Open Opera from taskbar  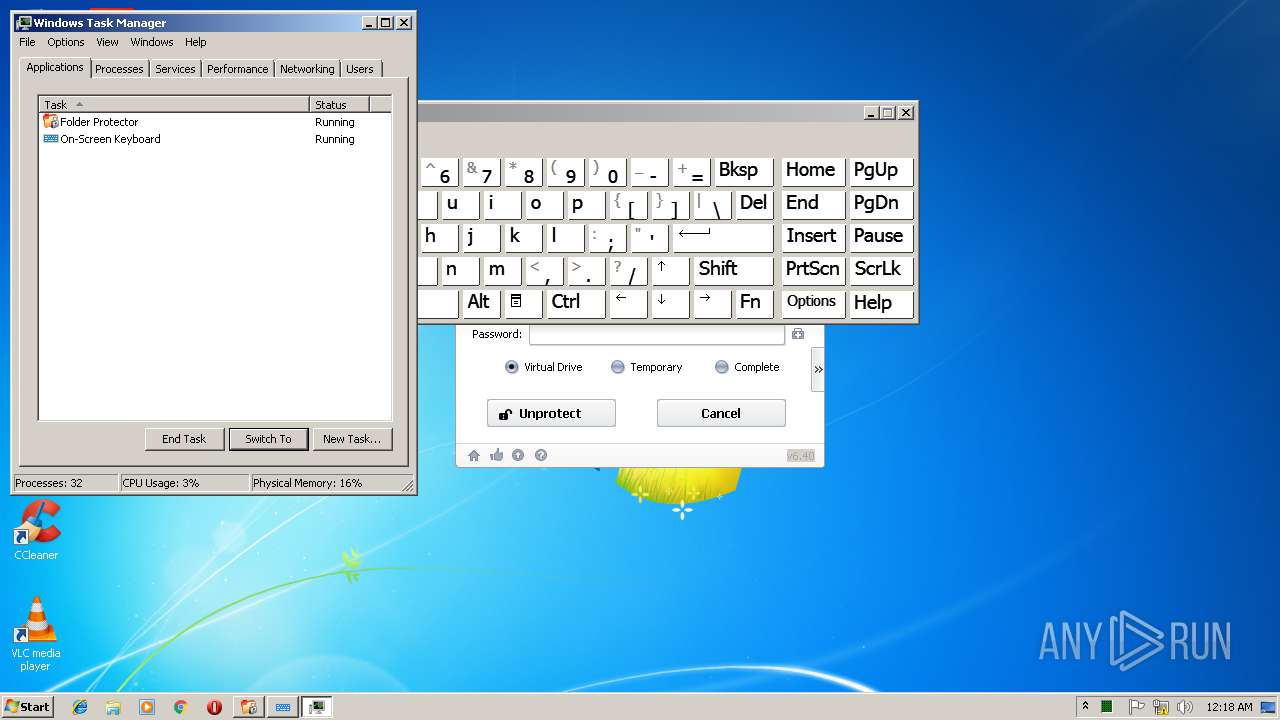214,707
